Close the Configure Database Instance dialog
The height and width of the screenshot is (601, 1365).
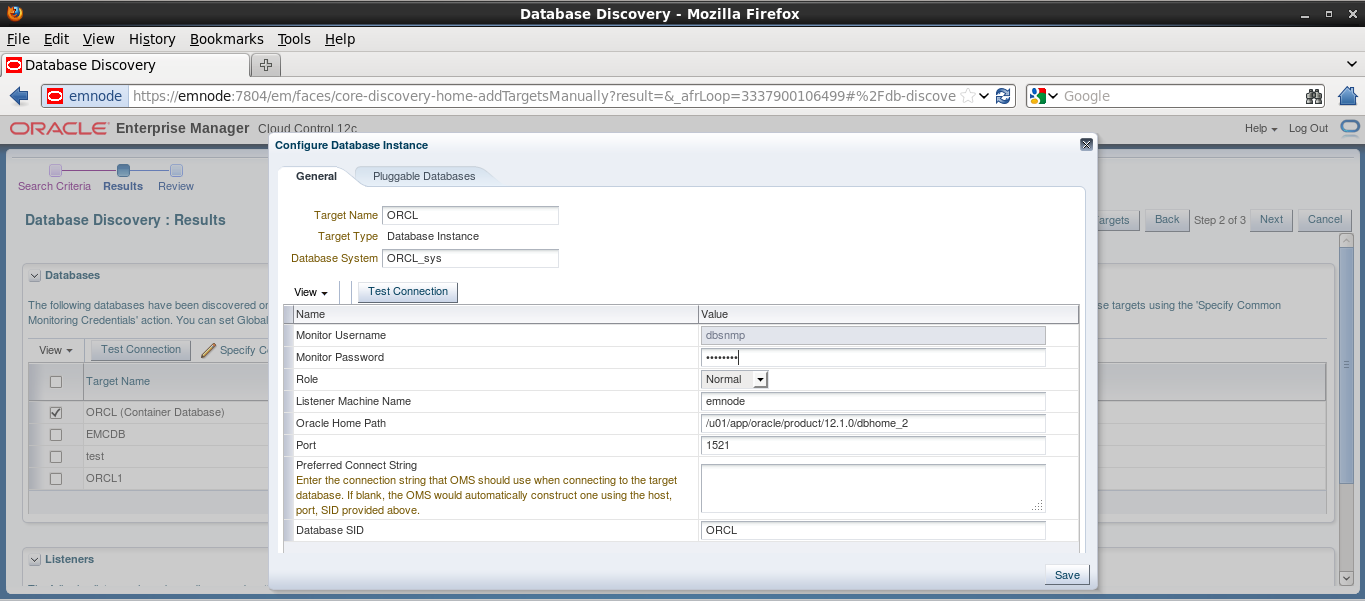pos(1085,145)
